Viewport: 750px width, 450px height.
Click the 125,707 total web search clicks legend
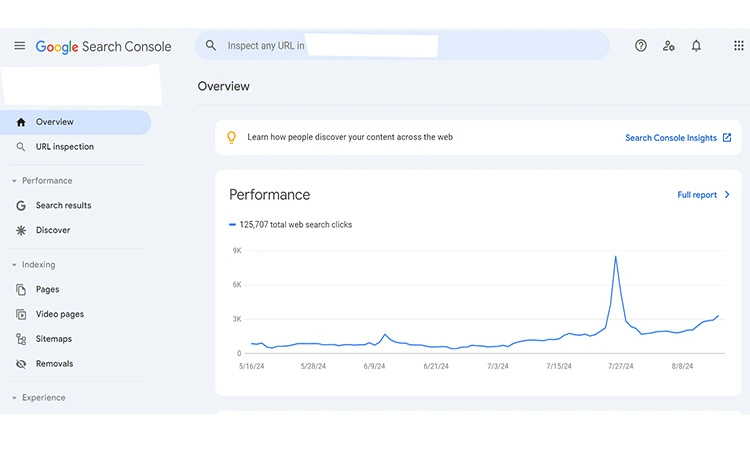coord(291,225)
